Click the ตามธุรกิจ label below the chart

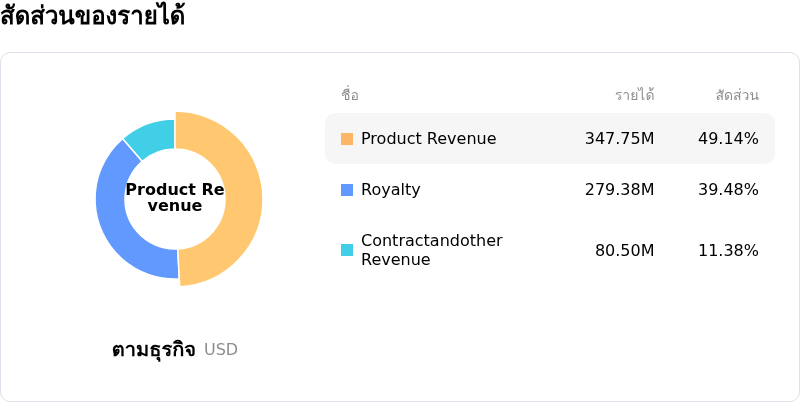(153, 350)
